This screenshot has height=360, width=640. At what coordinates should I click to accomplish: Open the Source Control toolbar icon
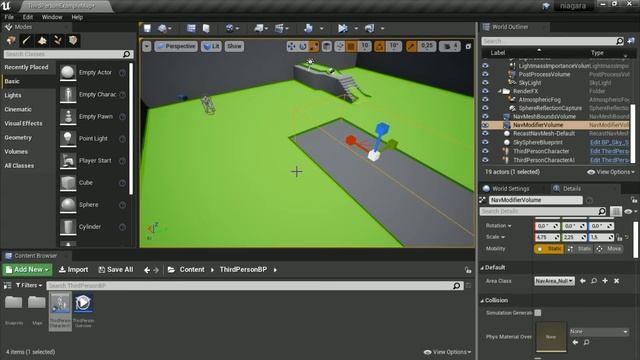[x=162, y=28]
